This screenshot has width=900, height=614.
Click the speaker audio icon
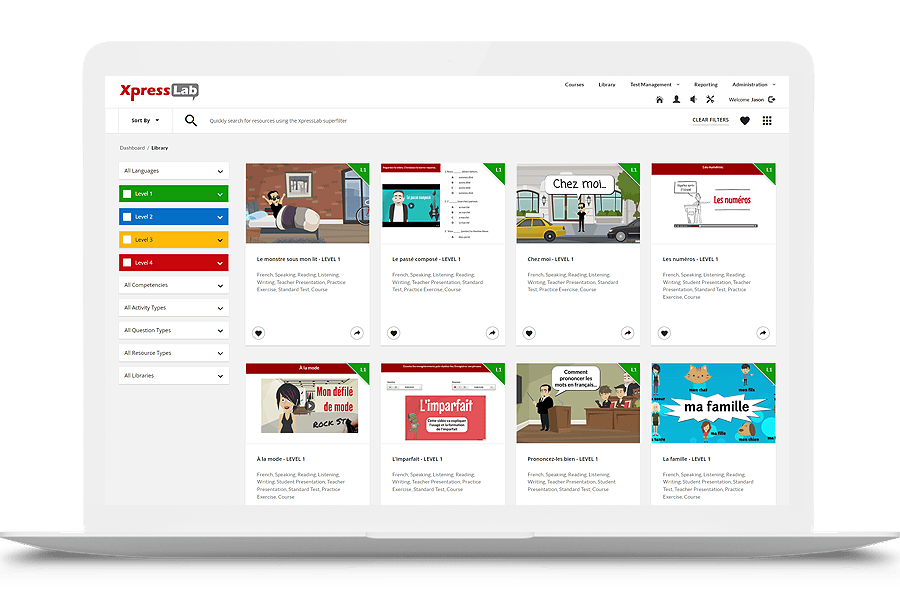tap(693, 99)
